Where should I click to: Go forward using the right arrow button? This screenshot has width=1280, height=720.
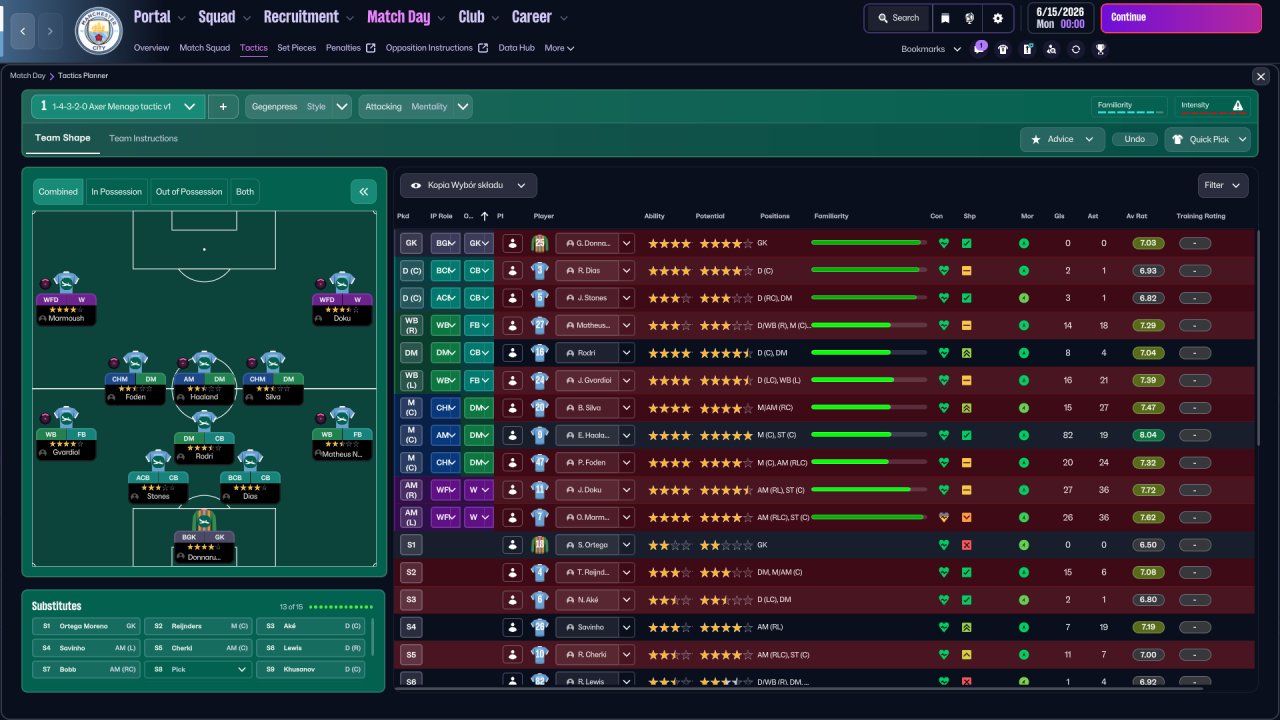coord(51,31)
